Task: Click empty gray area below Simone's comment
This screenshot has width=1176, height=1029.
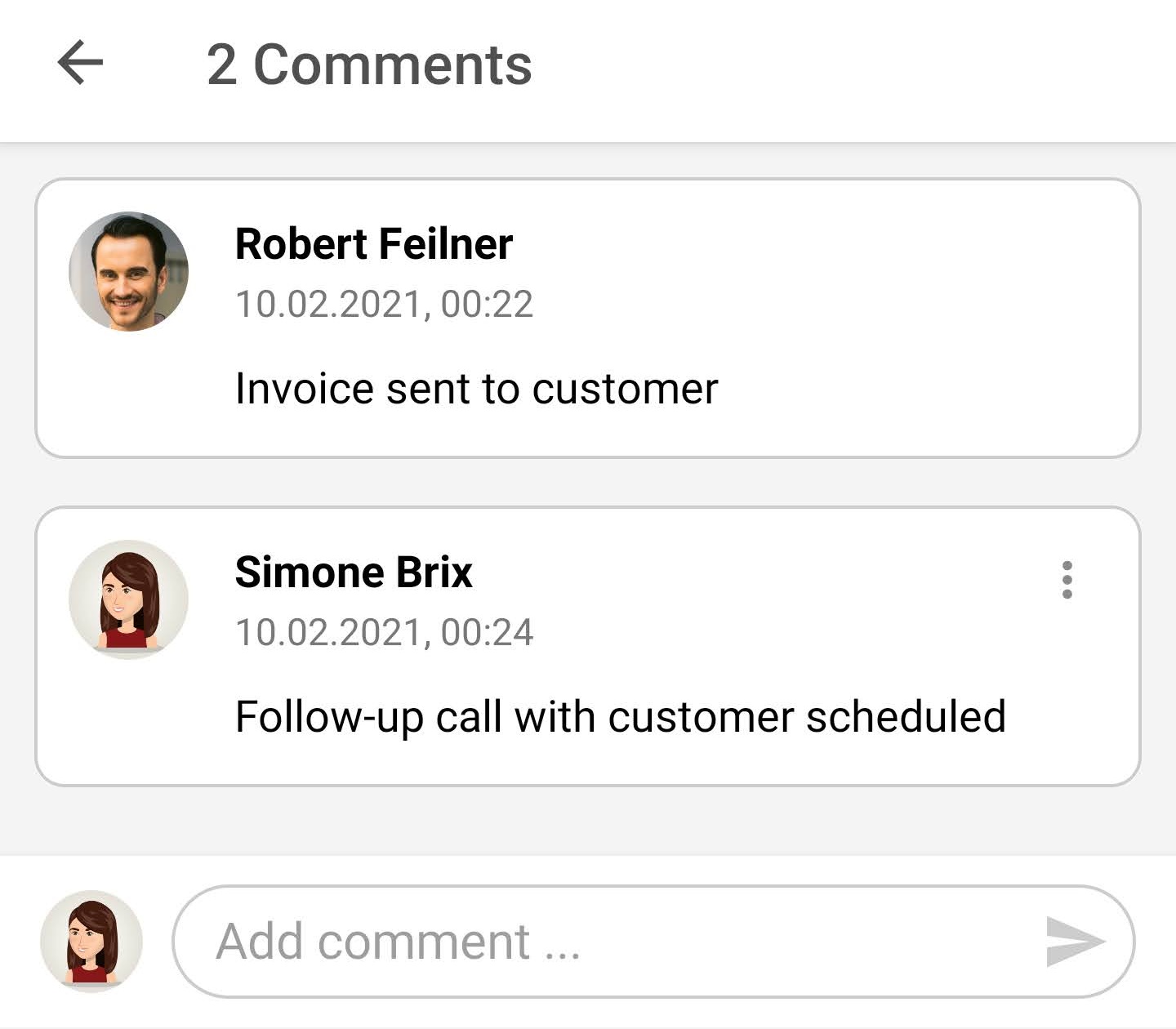Action: [588, 821]
